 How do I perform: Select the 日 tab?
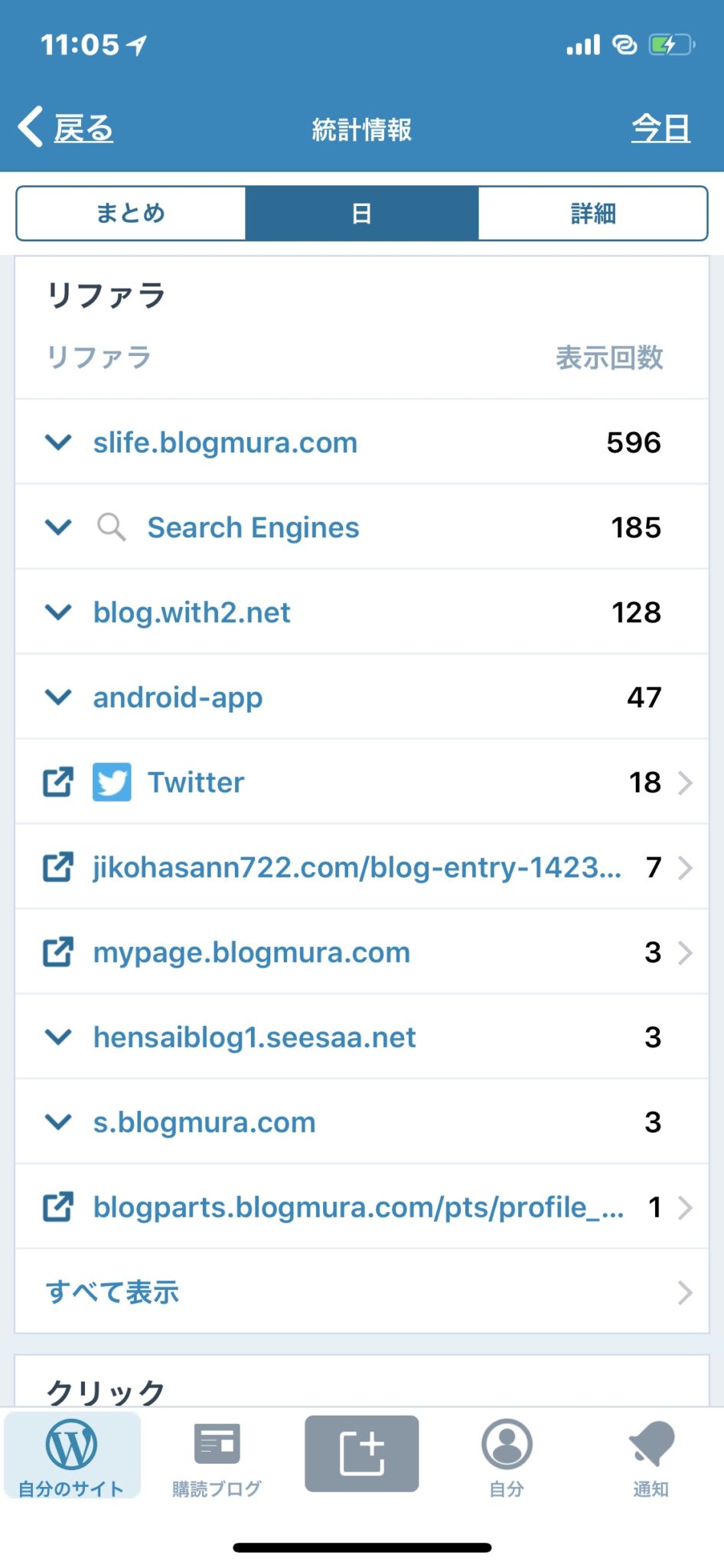(361, 213)
